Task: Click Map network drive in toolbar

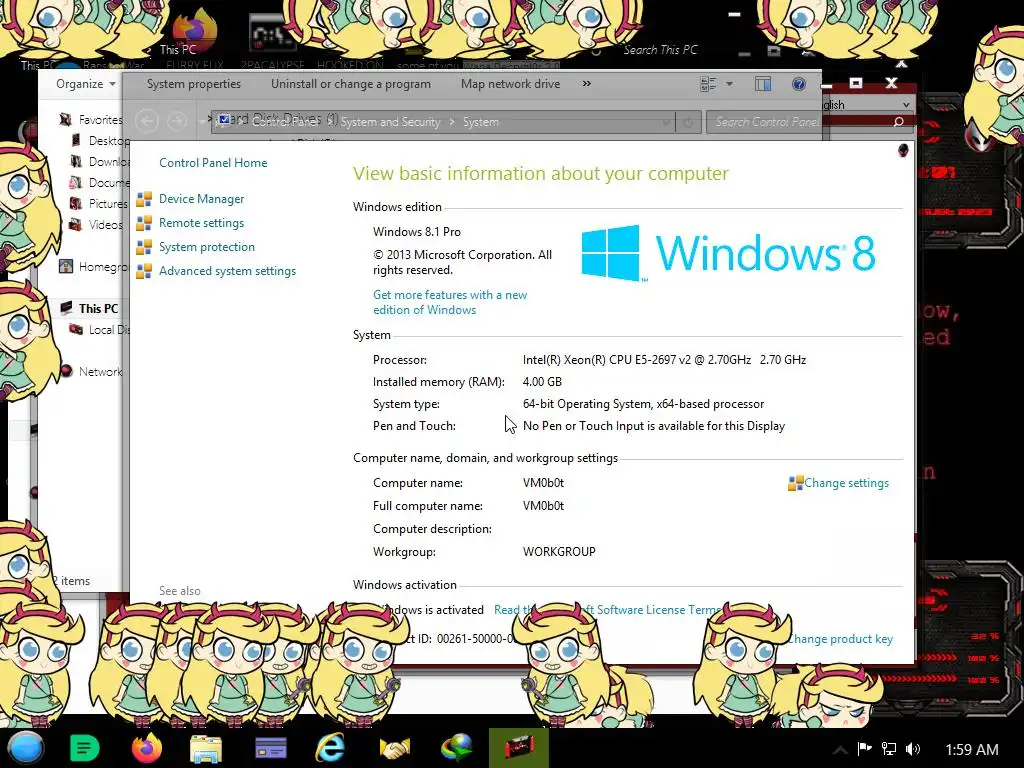Action: click(x=510, y=84)
